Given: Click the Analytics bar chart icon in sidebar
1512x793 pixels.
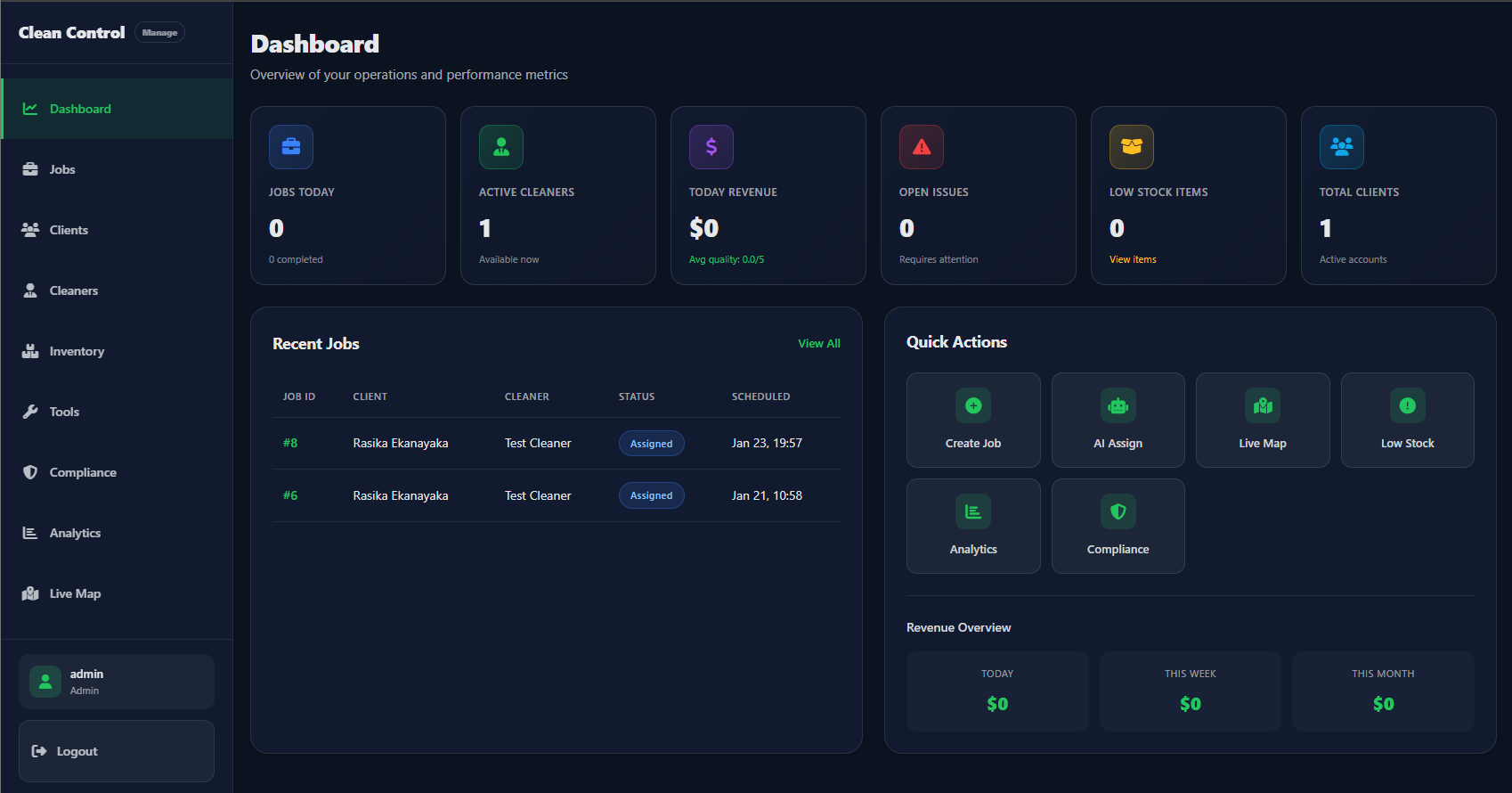Looking at the screenshot, I should pyautogui.click(x=30, y=533).
